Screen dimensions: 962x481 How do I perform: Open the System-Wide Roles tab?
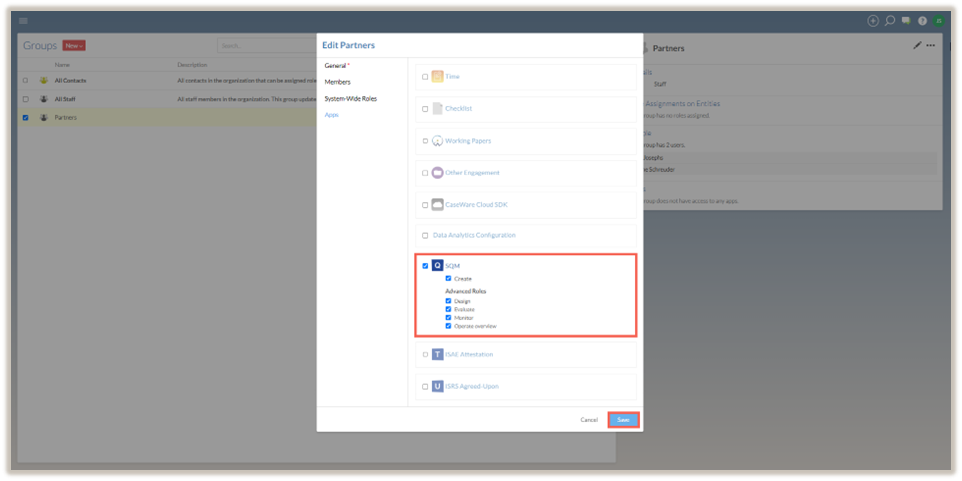click(x=350, y=98)
